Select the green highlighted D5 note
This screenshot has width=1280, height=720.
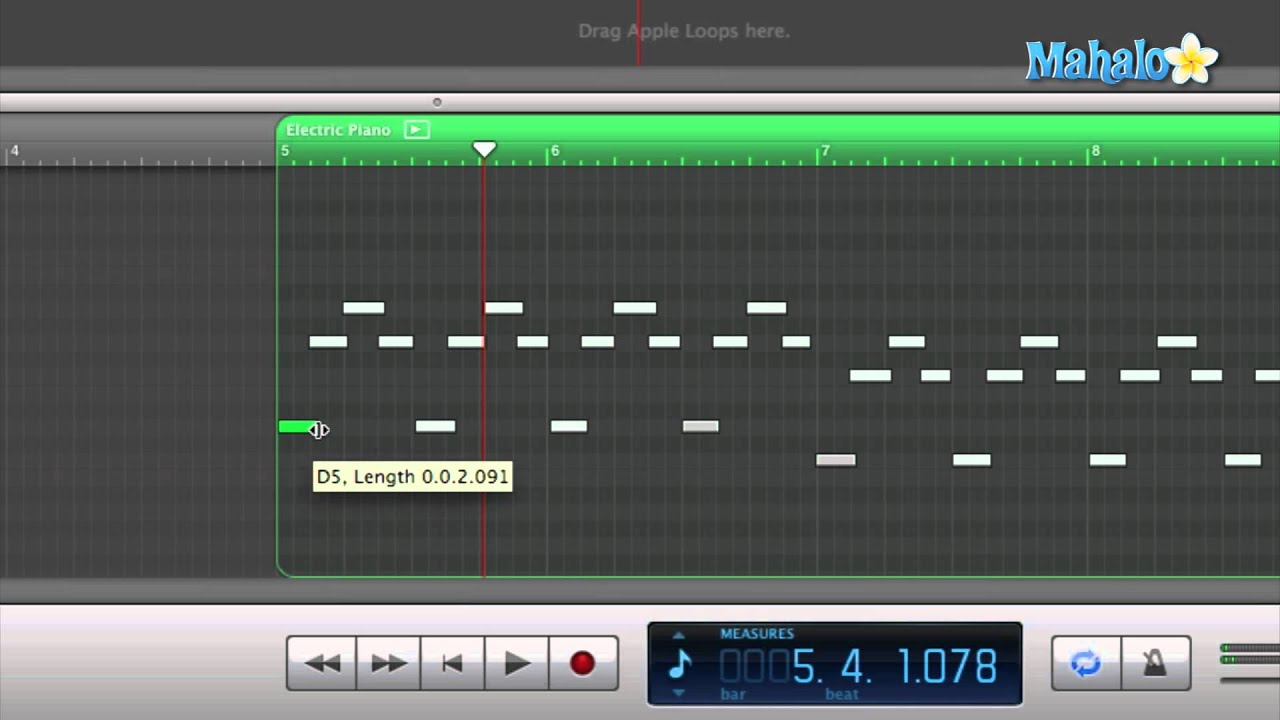297,427
